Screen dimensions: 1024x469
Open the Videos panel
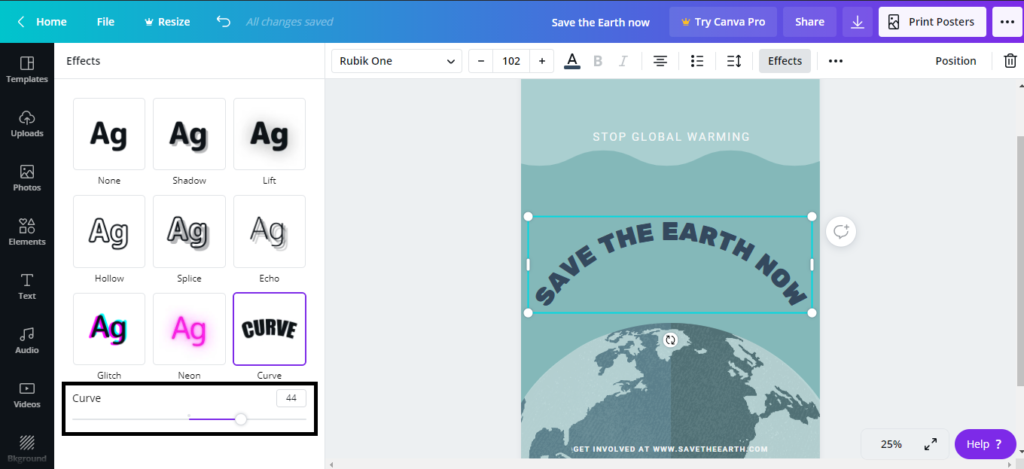point(27,395)
